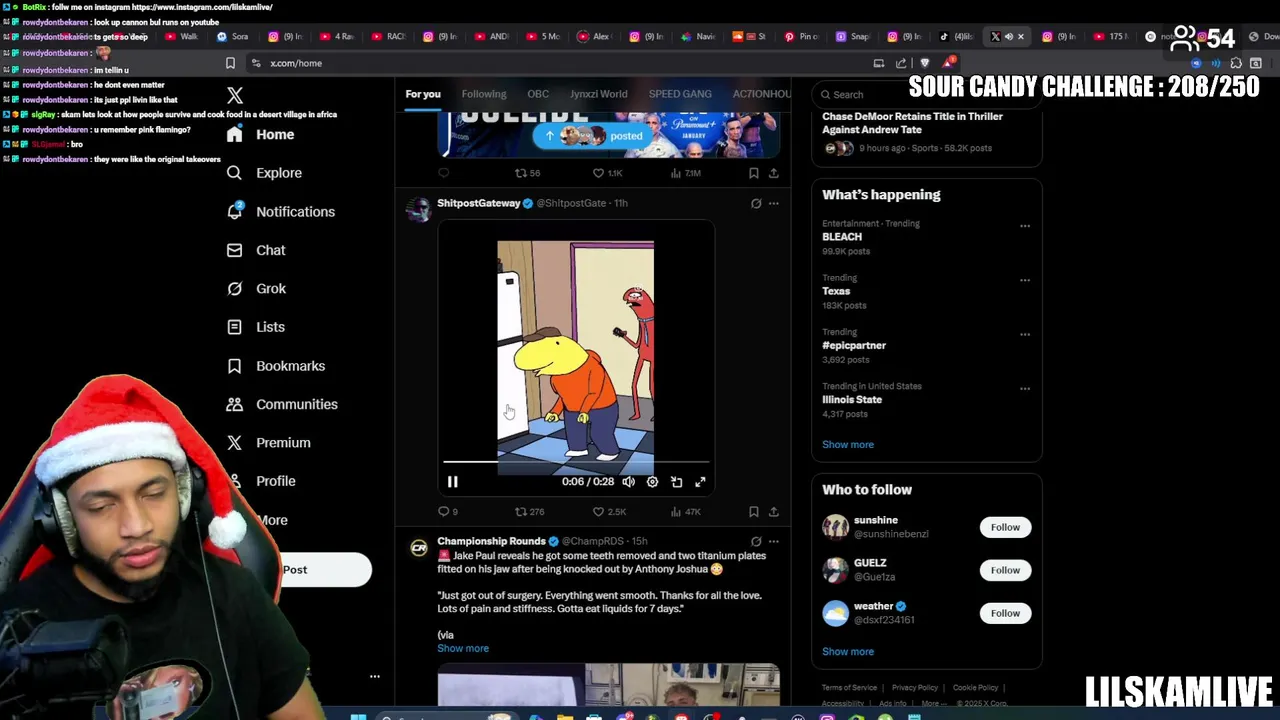Image resolution: width=1280 pixels, height=720 pixels.
Task: Open Chase DeMoor retains title news
Action: pyautogui.click(x=912, y=123)
